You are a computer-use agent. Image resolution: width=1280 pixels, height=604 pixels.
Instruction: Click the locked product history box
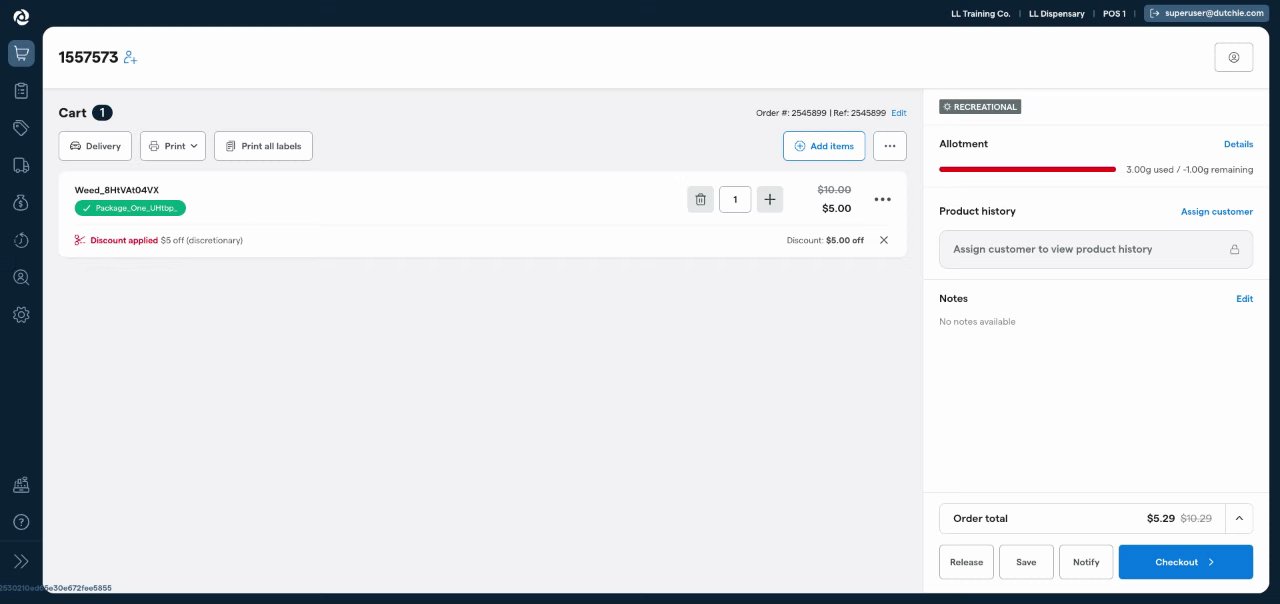click(1096, 249)
